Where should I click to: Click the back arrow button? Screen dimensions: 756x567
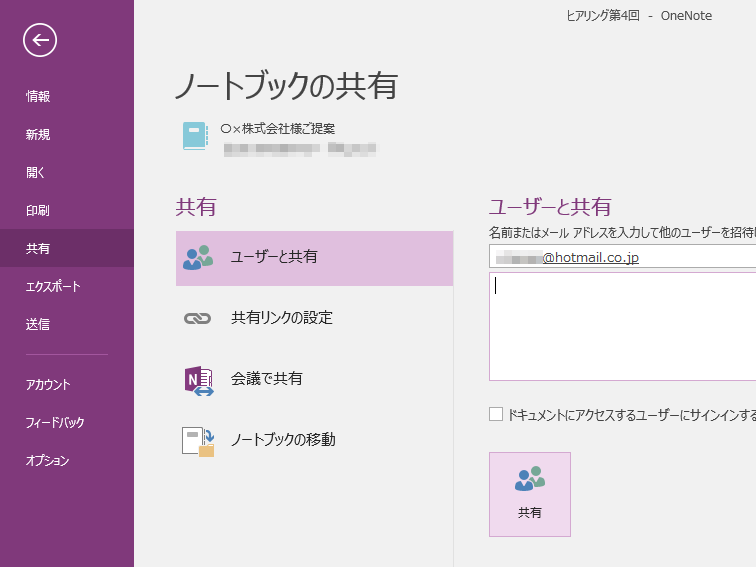pos(40,40)
